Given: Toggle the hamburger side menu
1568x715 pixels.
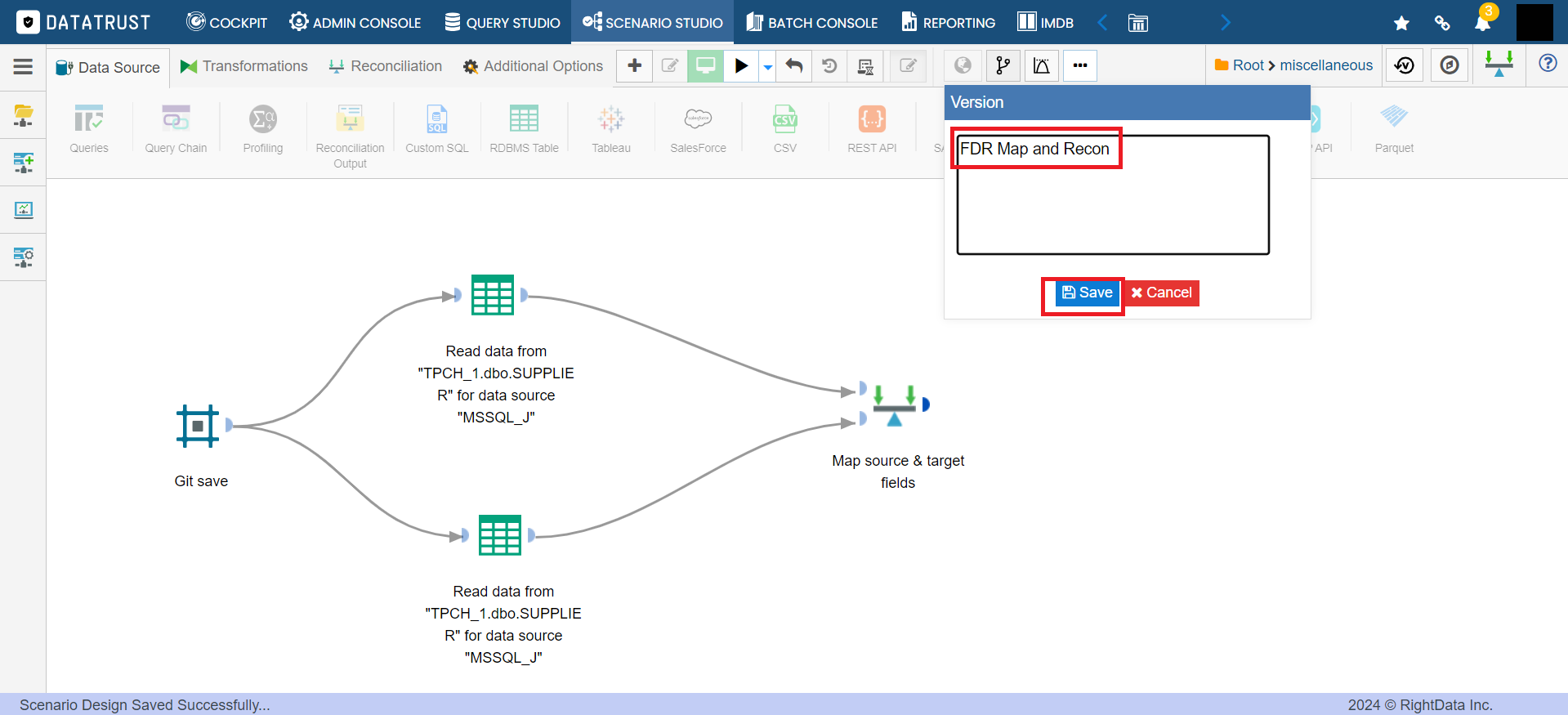Looking at the screenshot, I should click(x=23, y=66).
